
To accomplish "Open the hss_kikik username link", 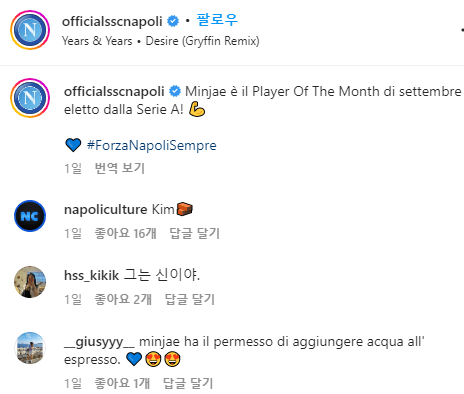I will point(91,275).
